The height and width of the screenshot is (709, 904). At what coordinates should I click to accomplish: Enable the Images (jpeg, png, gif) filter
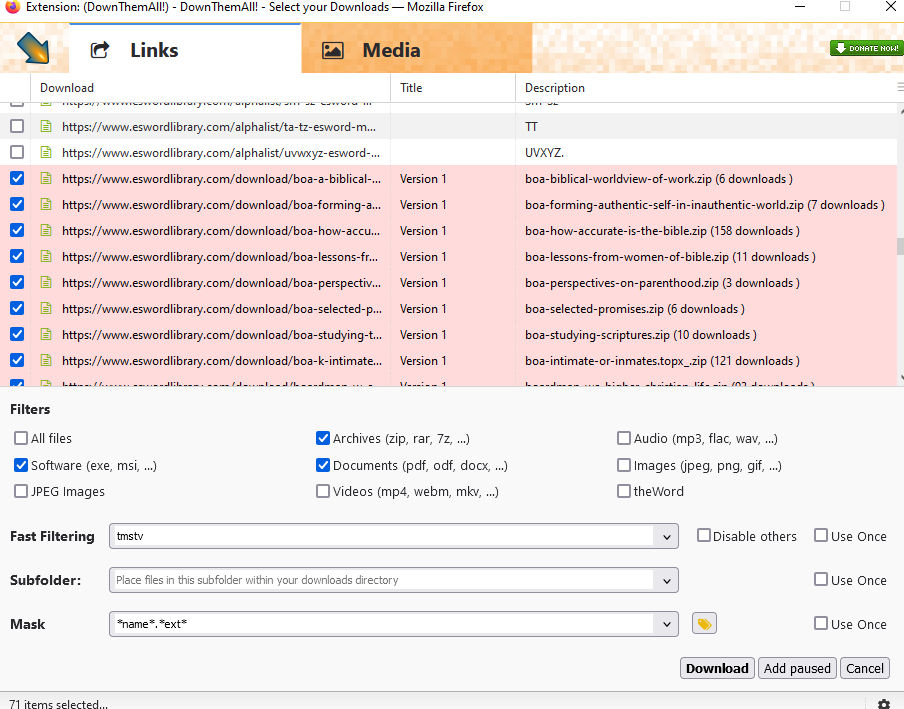(624, 465)
